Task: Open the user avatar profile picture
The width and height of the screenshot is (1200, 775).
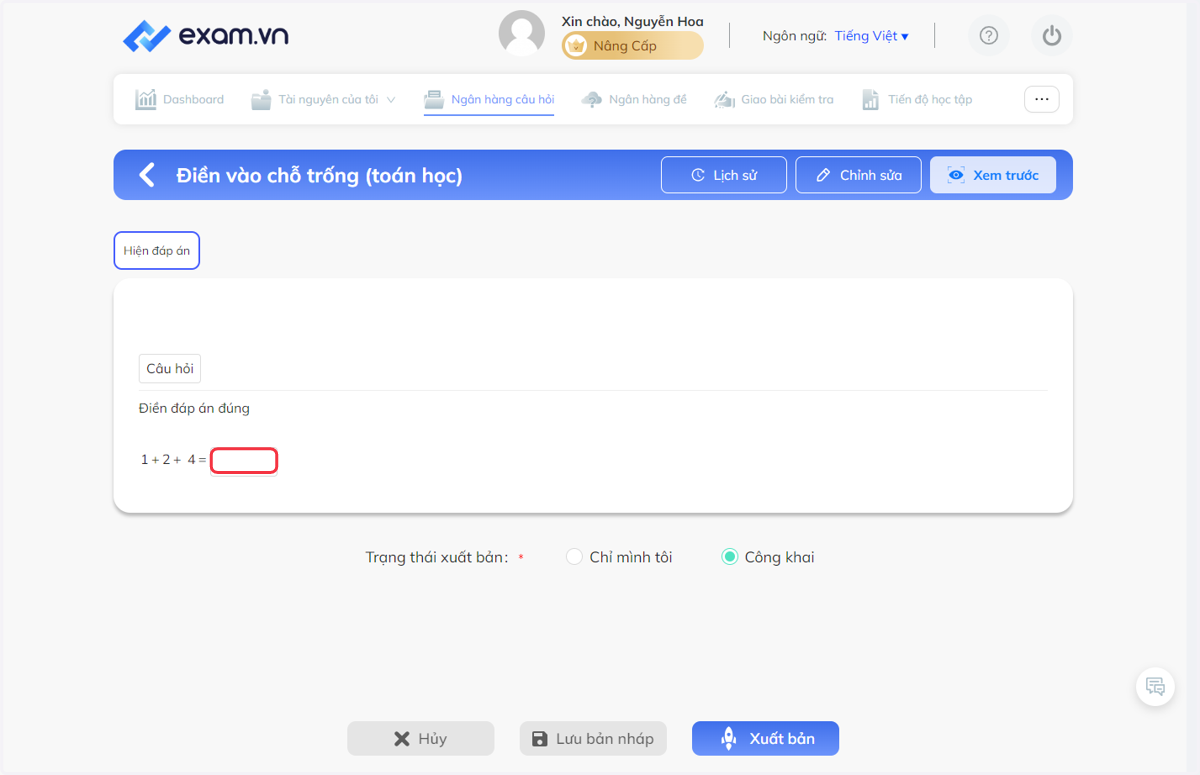Action: [522, 34]
